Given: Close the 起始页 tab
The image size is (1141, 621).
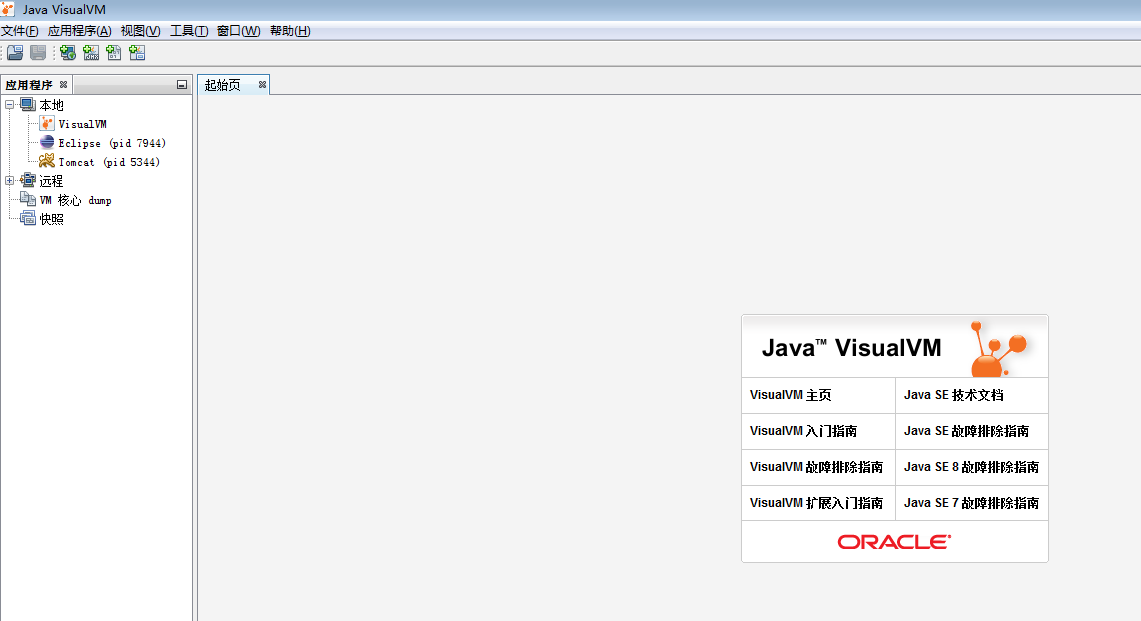Looking at the screenshot, I should point(262,85).
